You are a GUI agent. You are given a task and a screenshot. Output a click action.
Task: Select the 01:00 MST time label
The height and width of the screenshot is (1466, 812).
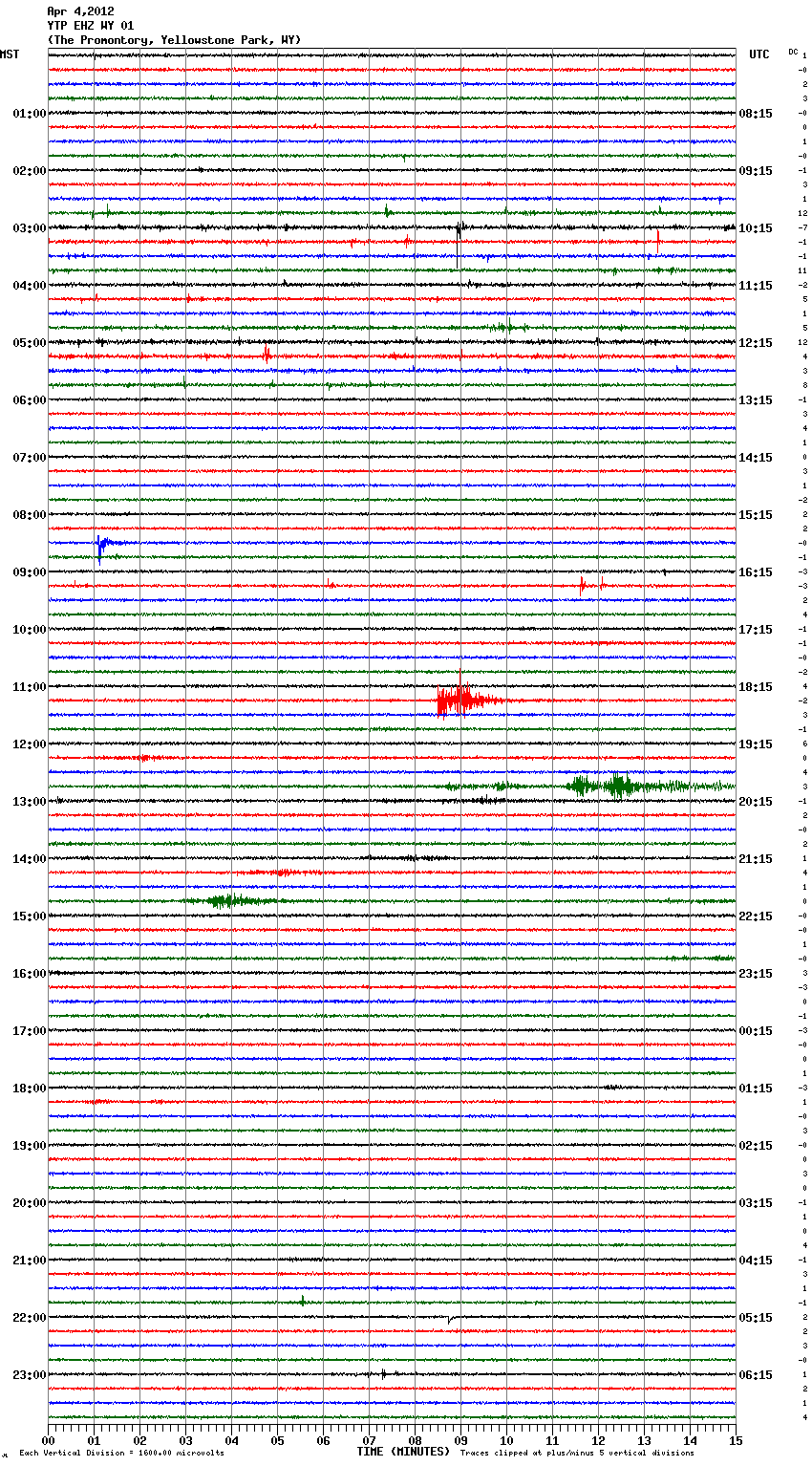pyautogui.click(x=29, y=114)
